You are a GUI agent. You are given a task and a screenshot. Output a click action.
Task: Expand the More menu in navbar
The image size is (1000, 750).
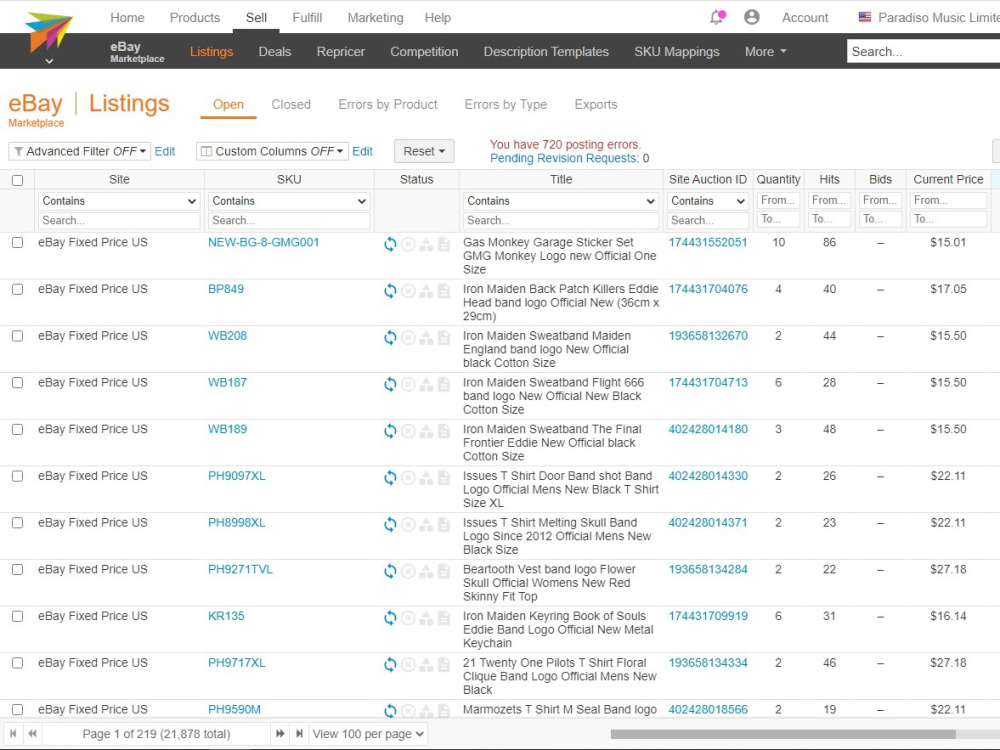click(x=765, y=52)
